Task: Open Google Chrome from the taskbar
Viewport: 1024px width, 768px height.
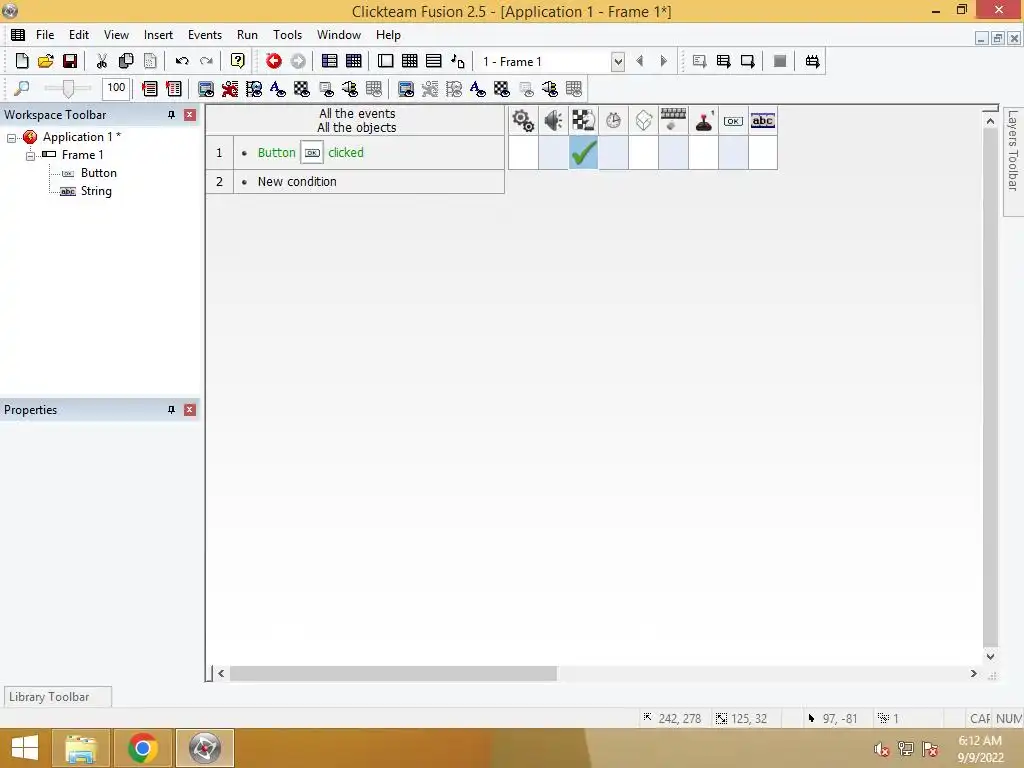Action: (x=143, y=748)
